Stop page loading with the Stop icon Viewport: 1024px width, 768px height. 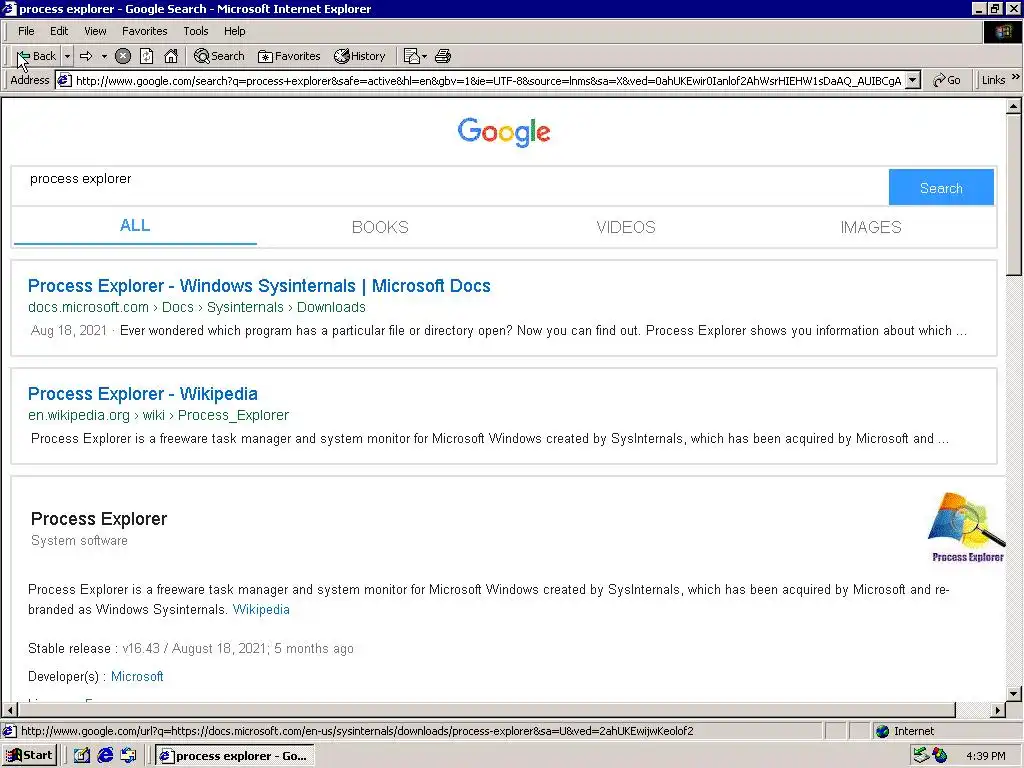click(123, 56)
